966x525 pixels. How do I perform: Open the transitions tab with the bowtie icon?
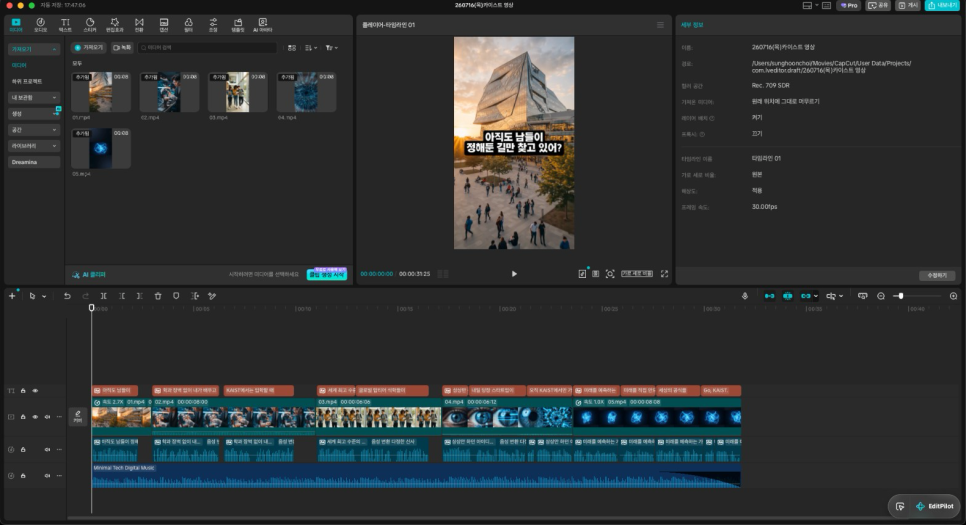(x=139, y=25)
